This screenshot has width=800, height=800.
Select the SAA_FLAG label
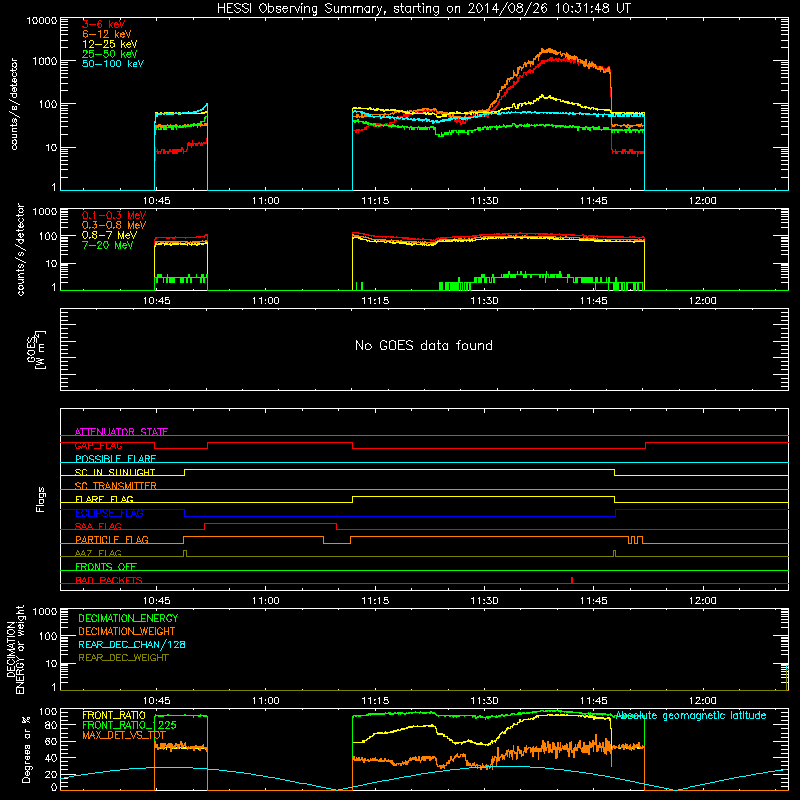98,526
